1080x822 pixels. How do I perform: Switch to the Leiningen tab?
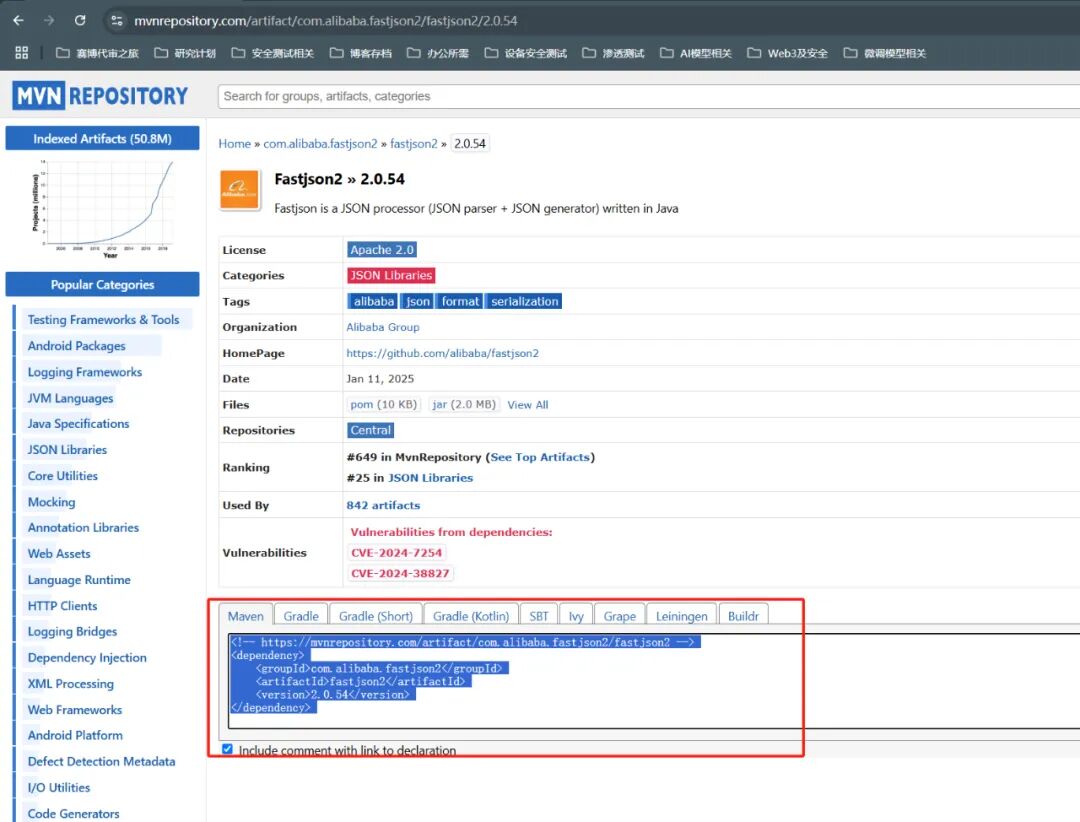pyautogui.click(x=682, y=616)
